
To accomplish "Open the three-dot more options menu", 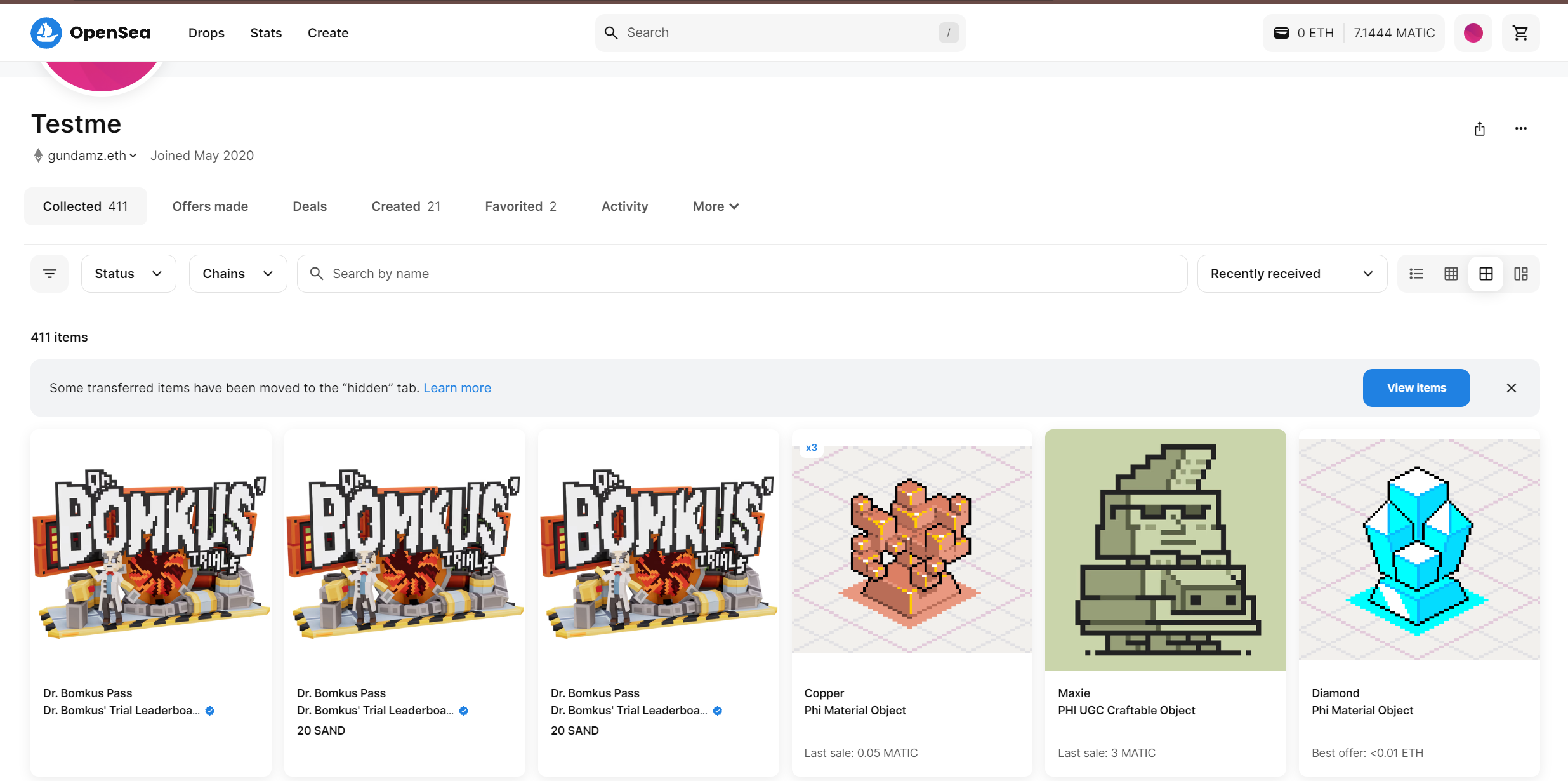I will click(1520, 129).
